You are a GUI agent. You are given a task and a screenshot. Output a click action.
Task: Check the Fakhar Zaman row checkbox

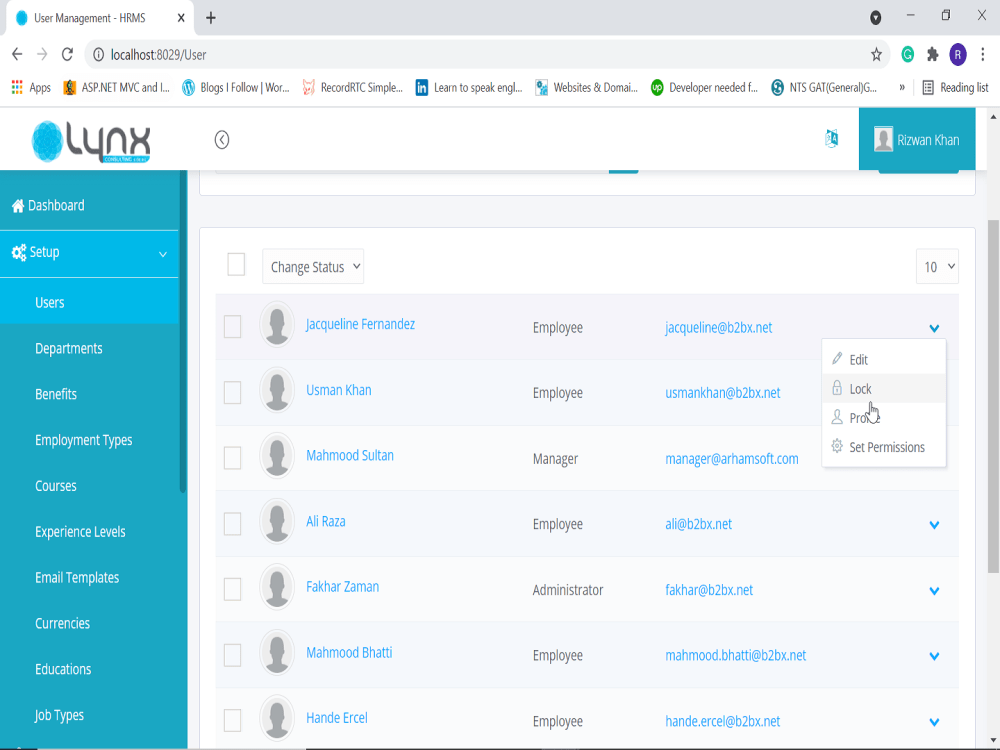click(232, 589)
